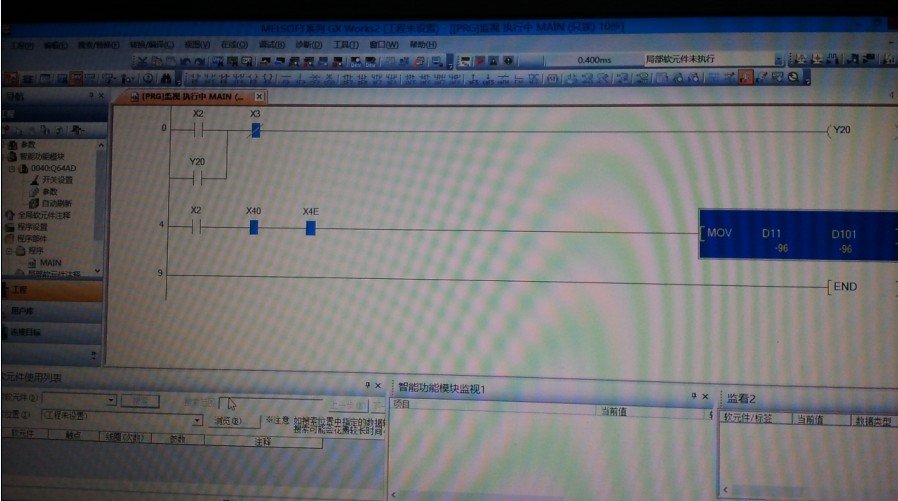The image size is (898, 501).
Task: Open the 在线(O) menu
Action: tap(234, 45)
